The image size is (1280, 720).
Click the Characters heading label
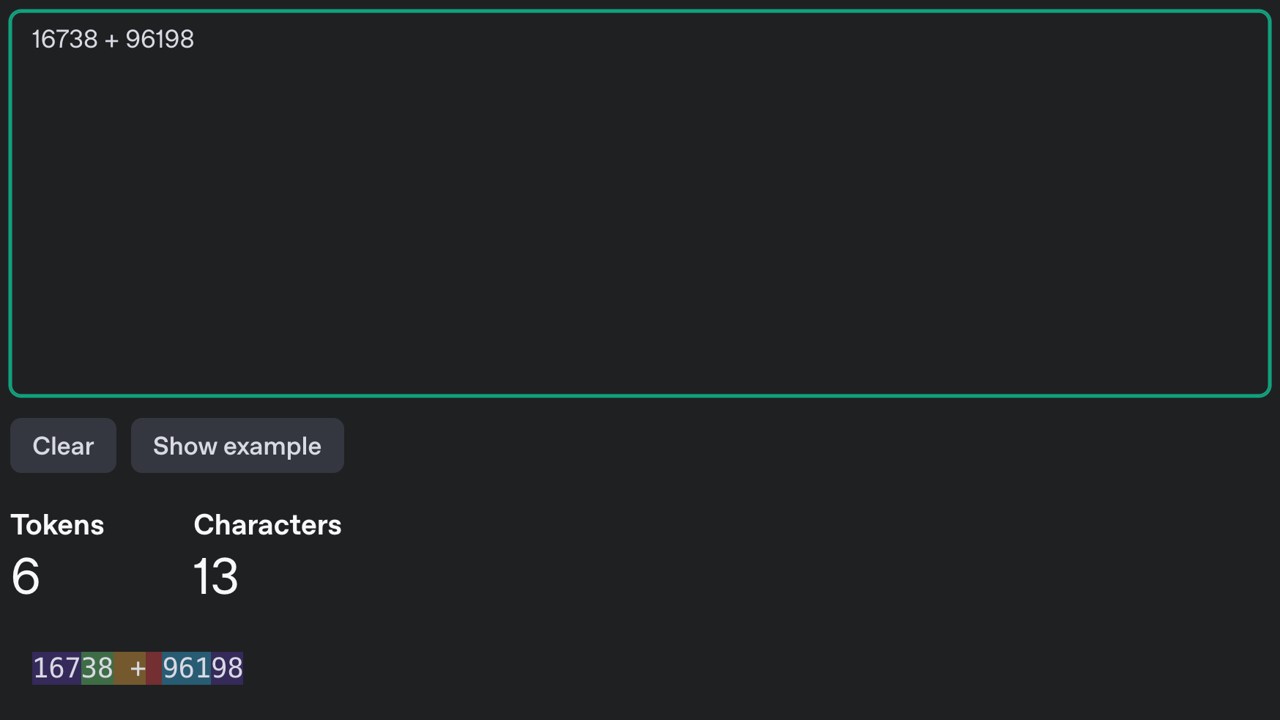(267, 525)
